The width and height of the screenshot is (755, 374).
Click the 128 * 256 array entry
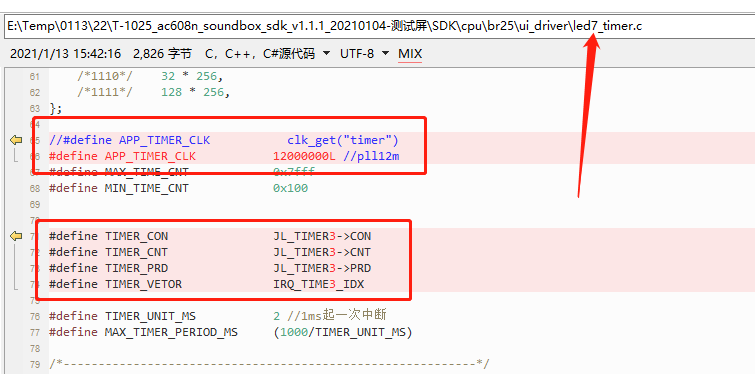coord(195,92)
